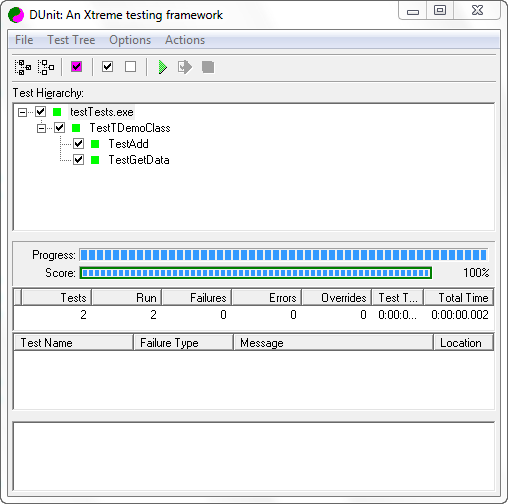Uncheck the TestGetData checkbox
Screen dimensions: 508x504
tap(79, 160)
